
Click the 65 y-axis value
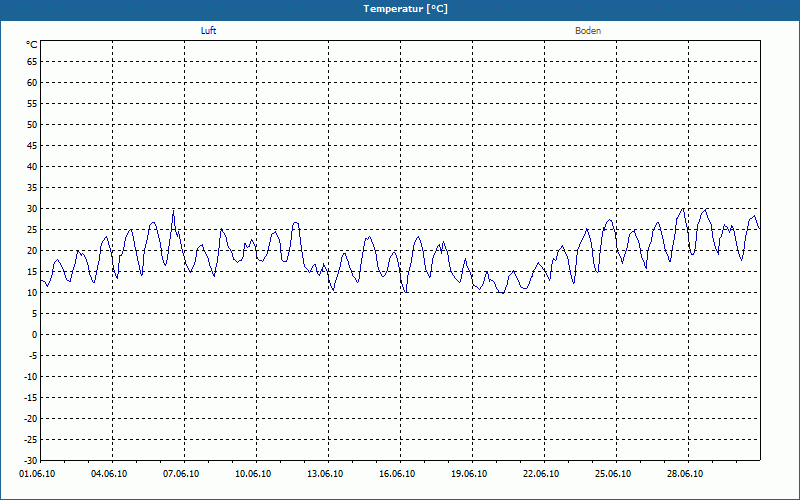[32, 62]
